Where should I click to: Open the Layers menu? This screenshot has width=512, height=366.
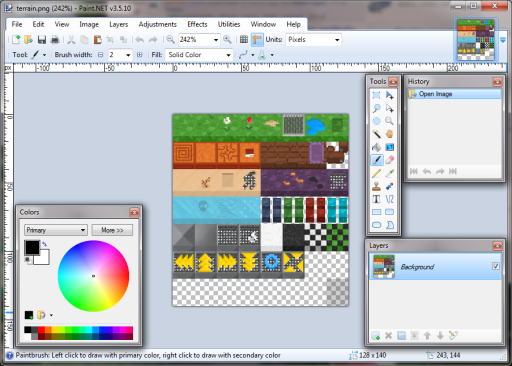118,24
